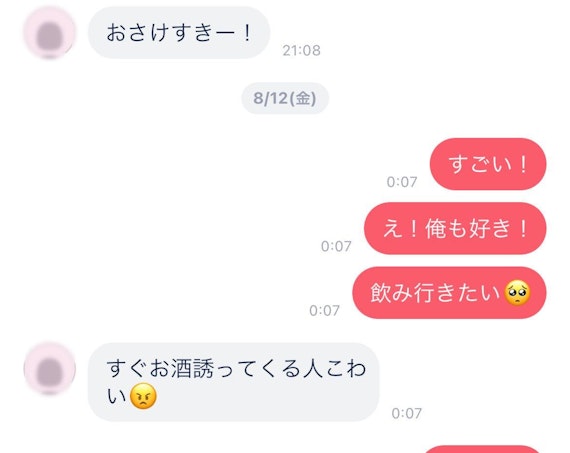
Task: Click the 21:08 timestamp
Action: (301, 50)
